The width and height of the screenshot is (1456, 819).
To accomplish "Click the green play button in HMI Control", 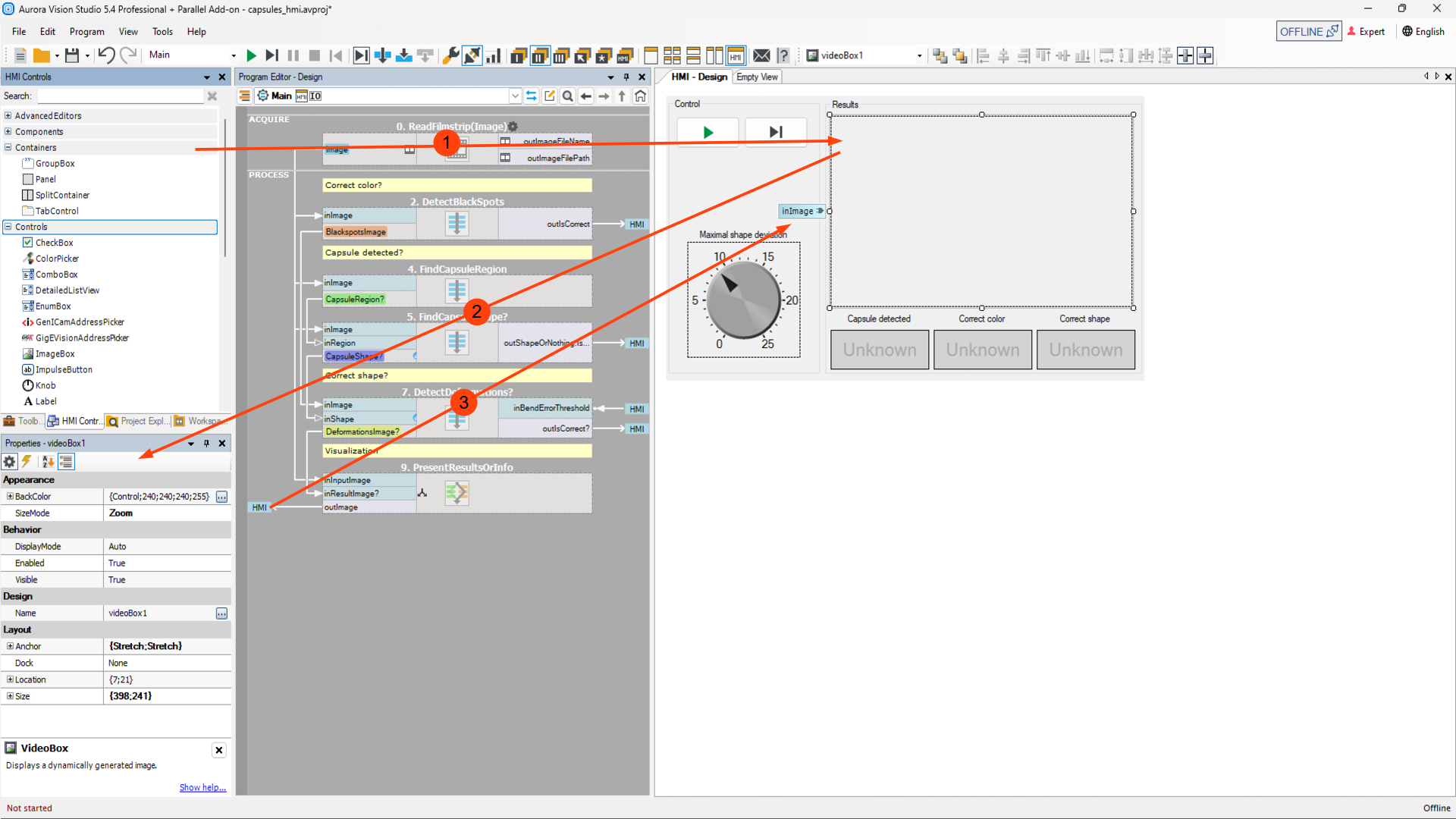I will (708, 133).
